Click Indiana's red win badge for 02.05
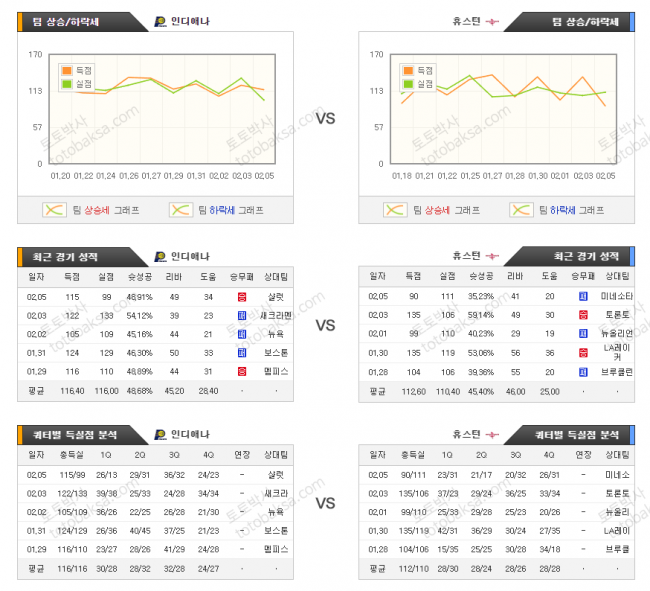 click(242, 297)
